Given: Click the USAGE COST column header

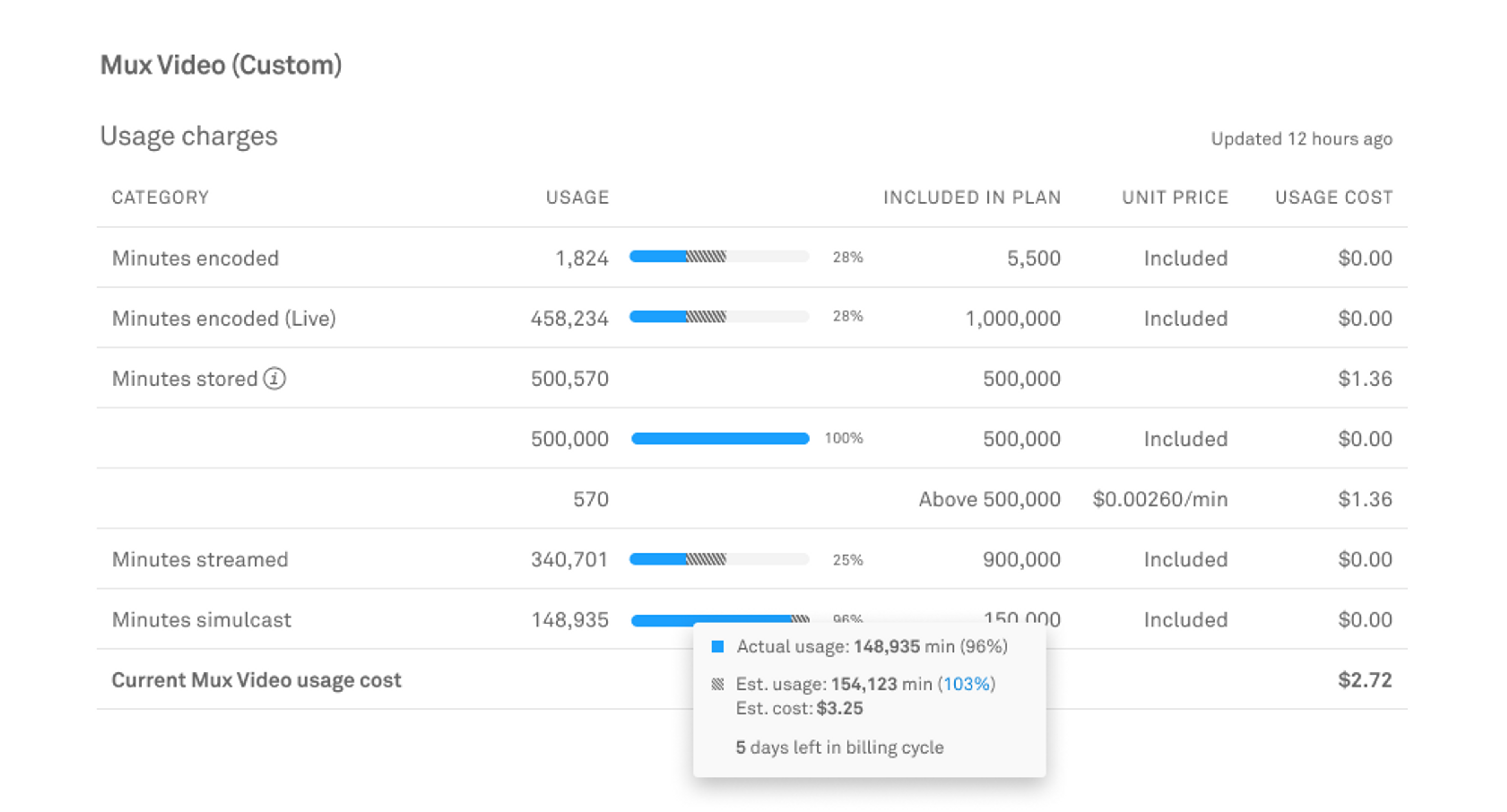Looking at the screenshot, I should click(1334, 197).
